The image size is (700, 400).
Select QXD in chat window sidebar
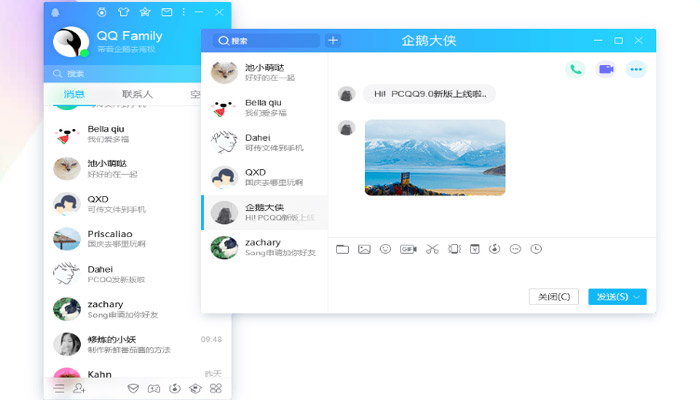point(265,177)
